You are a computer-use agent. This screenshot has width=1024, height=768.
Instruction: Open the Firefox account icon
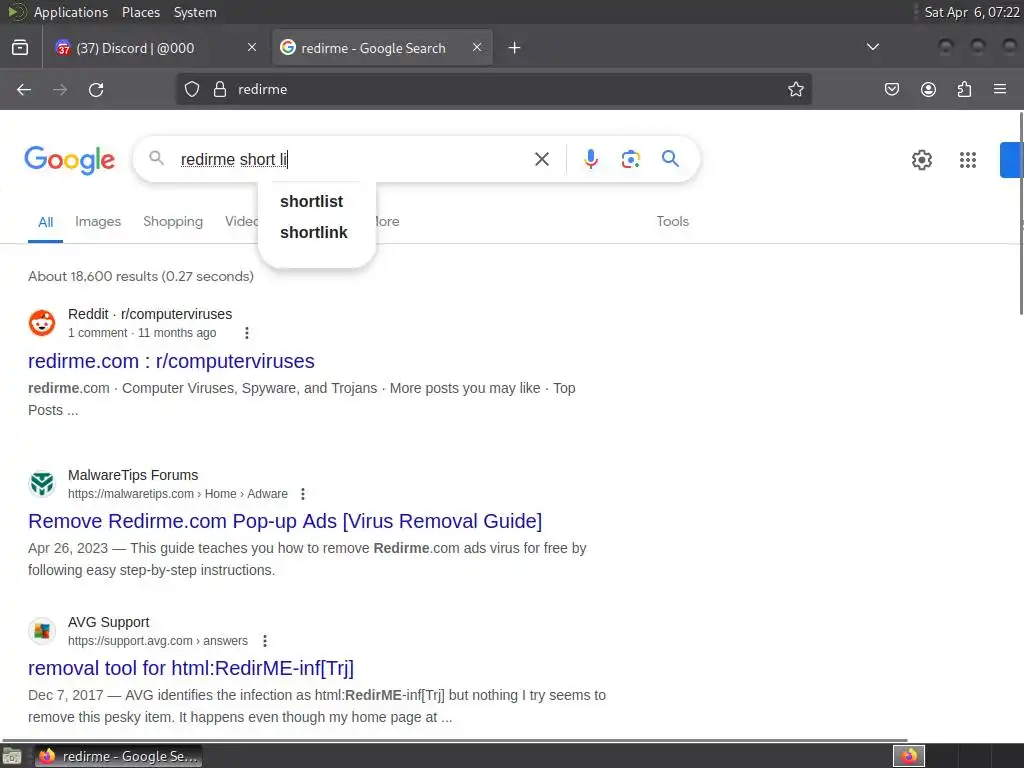click(928, 89)
